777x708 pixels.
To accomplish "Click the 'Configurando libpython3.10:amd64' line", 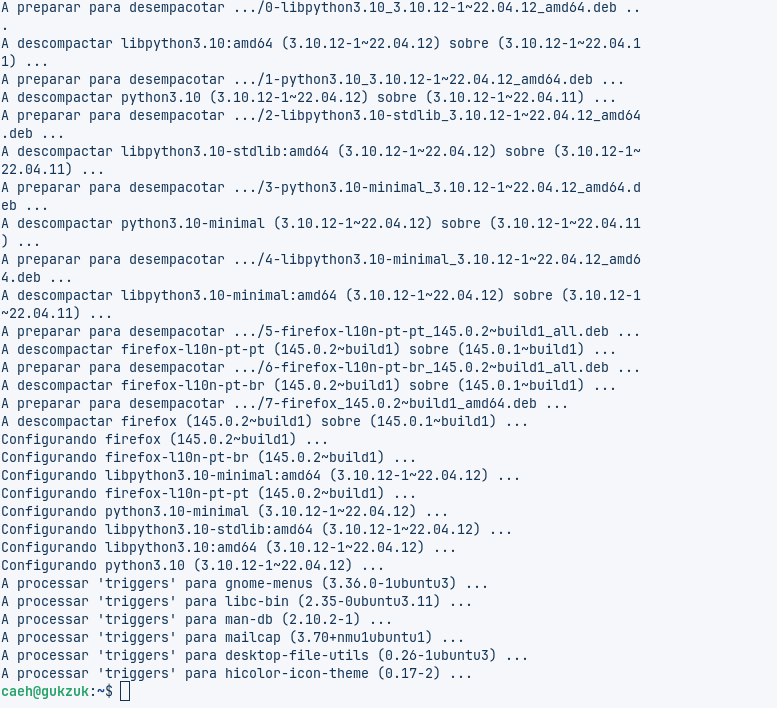I will click(228, 548).
